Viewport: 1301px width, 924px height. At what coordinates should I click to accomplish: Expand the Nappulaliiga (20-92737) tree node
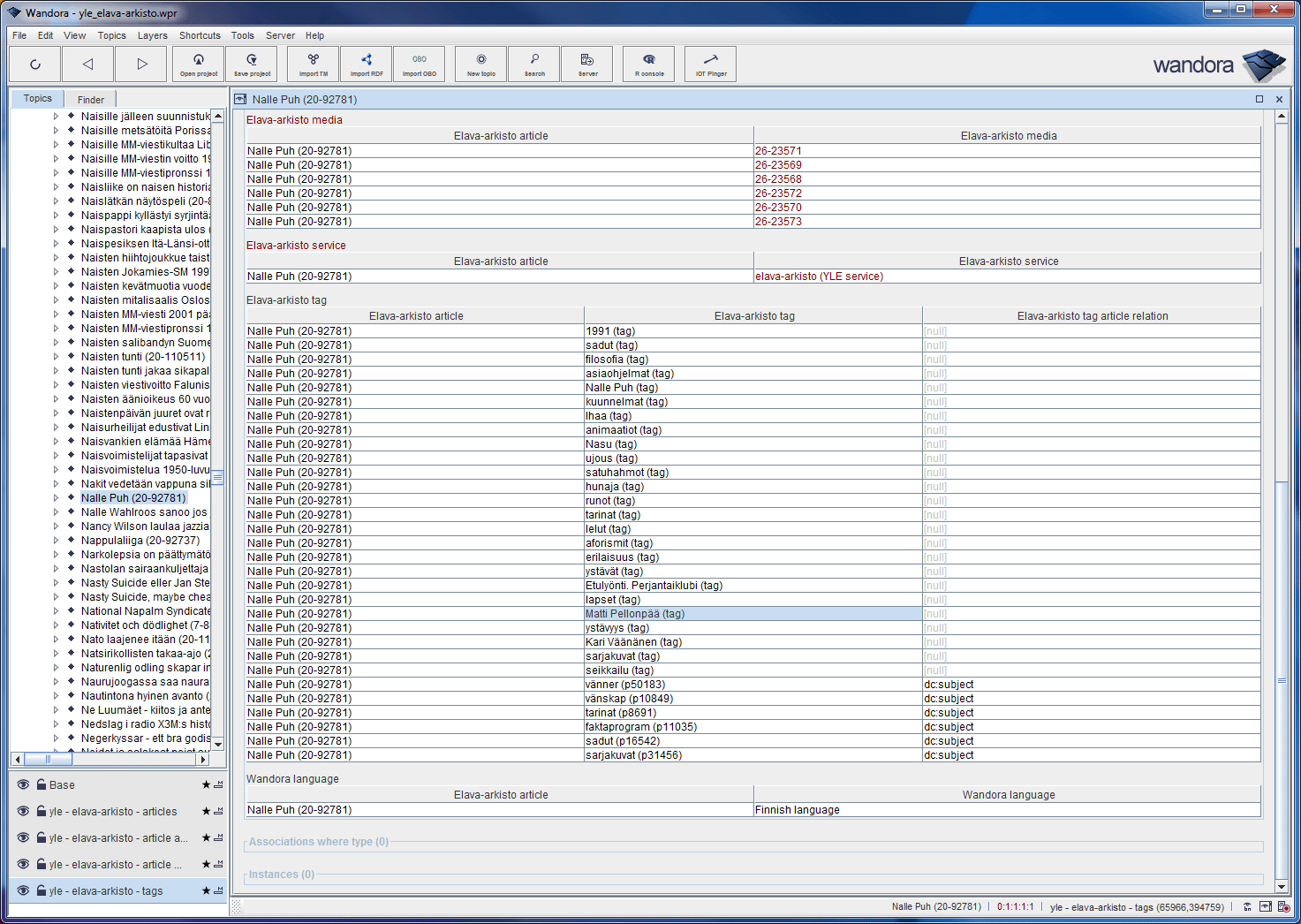click(56, 541)
